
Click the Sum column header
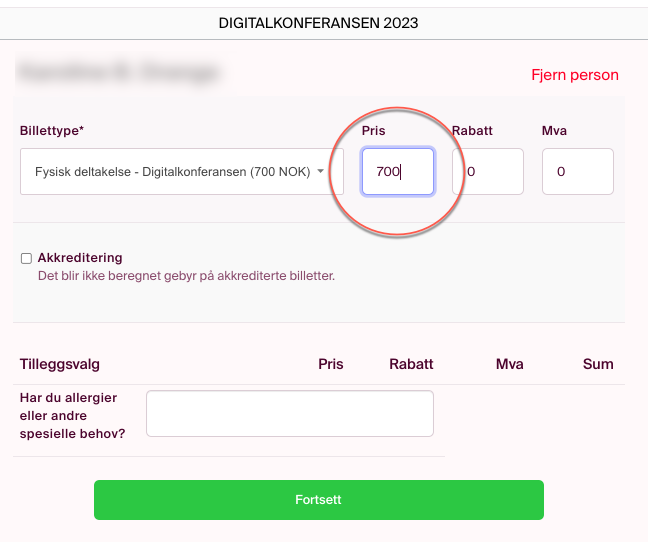coord(598,364)
